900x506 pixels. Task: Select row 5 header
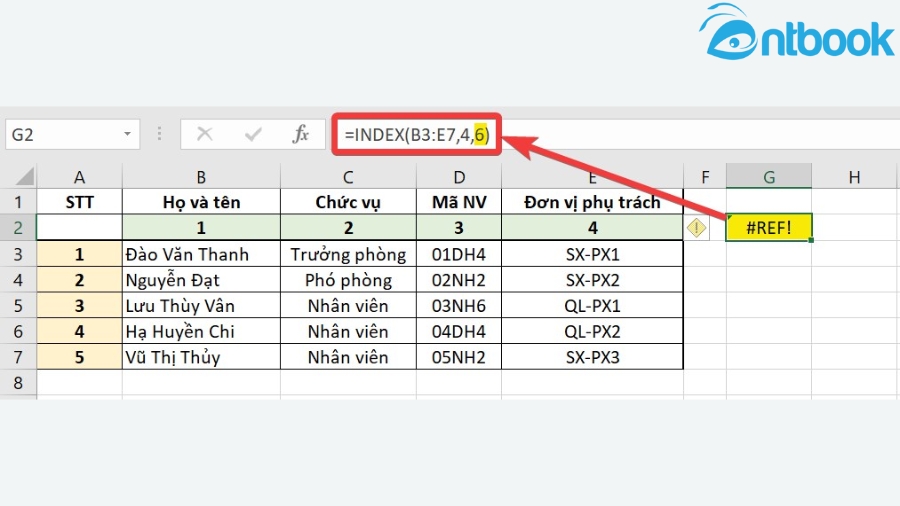tap(18, 305)
